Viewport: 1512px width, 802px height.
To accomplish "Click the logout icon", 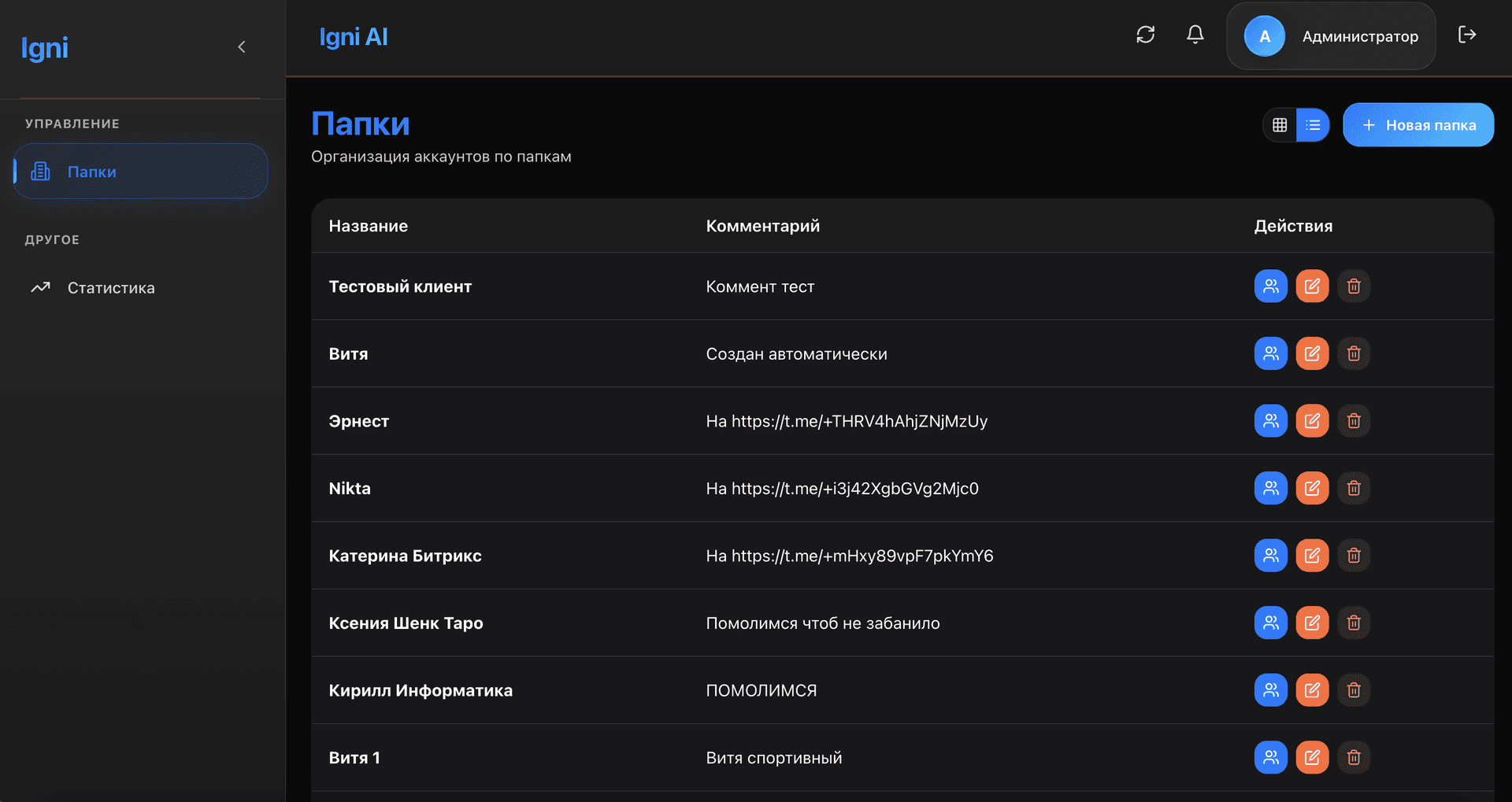I will (1466, 35).
